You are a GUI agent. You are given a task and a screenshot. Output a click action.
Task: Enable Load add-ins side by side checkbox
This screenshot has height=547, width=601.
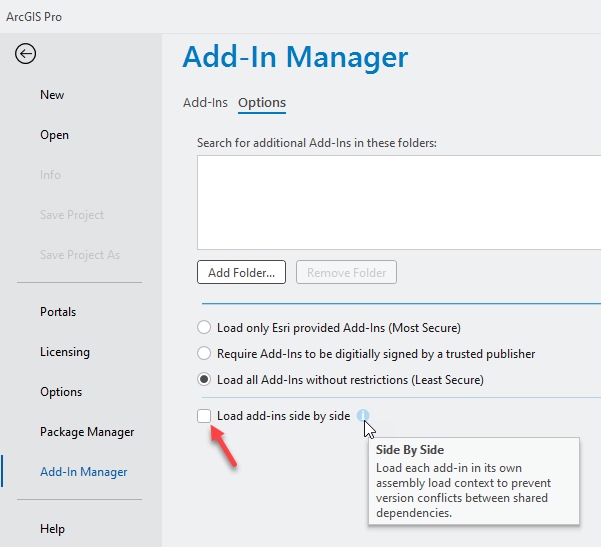coord(205,416)
